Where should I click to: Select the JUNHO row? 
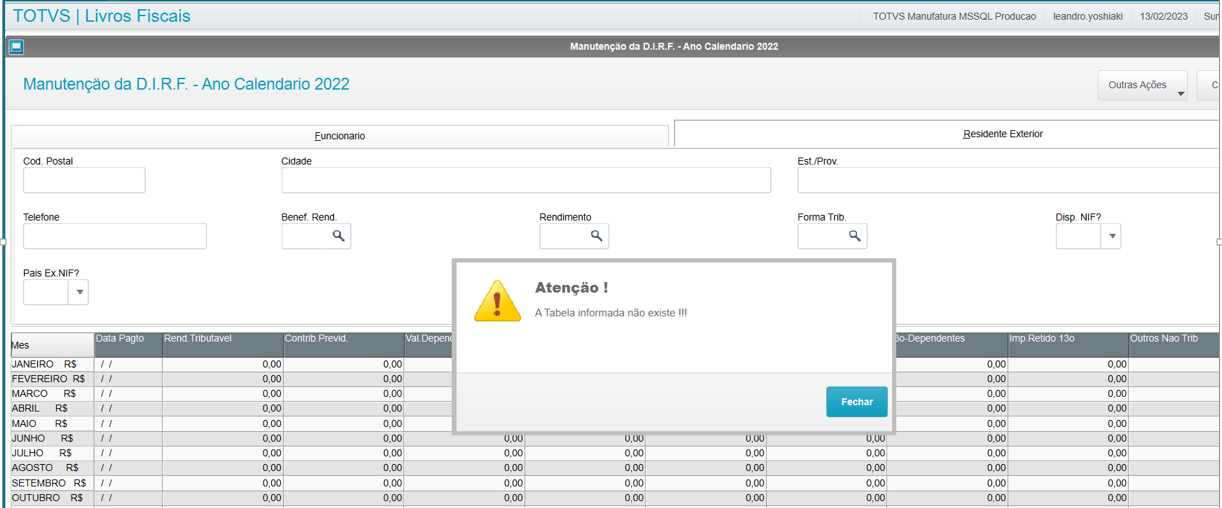[615, 439]
